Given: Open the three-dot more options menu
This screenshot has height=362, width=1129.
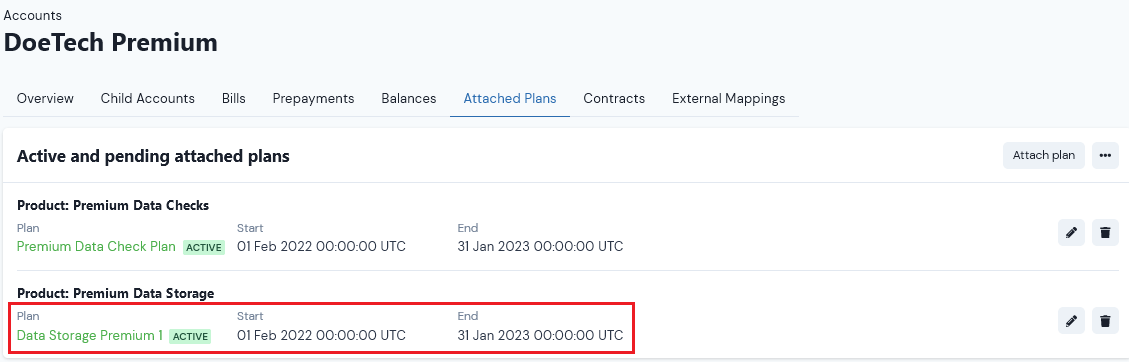Looking at the screenshot, I should coord(1105,155).
